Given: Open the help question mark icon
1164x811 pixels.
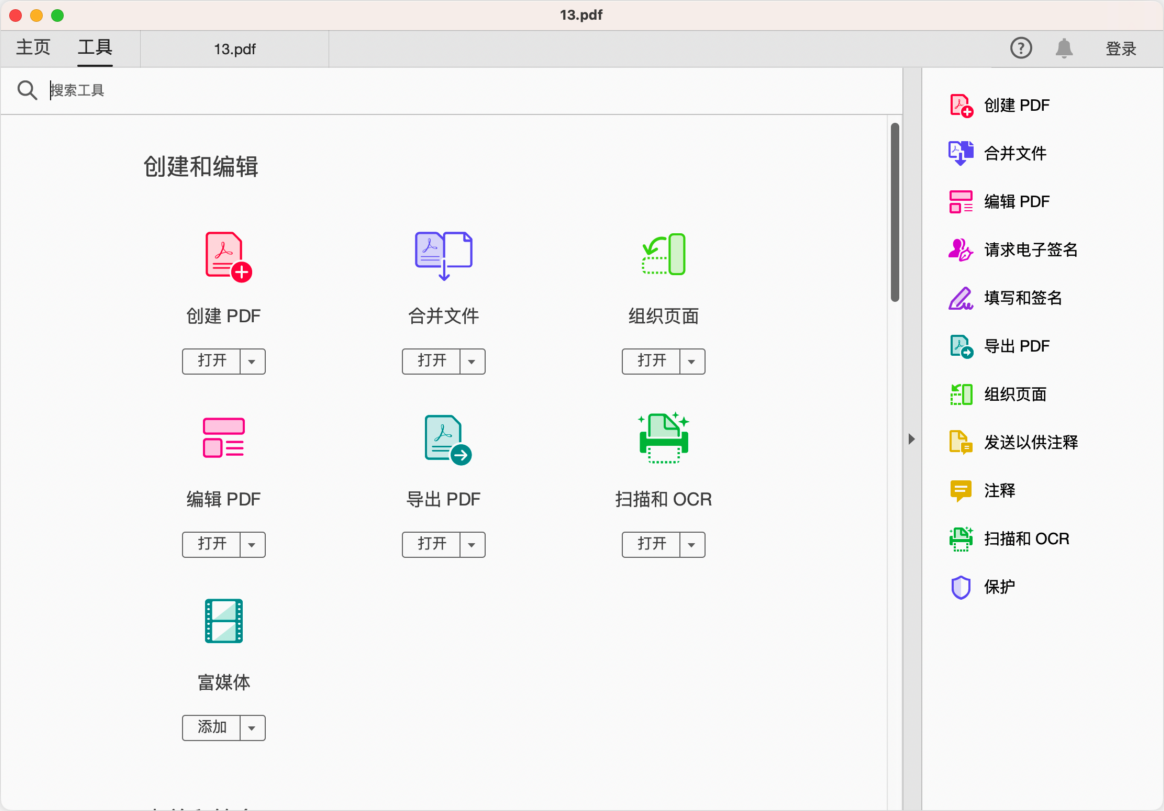Looking at the screenshot, I should coord(1021,48).
